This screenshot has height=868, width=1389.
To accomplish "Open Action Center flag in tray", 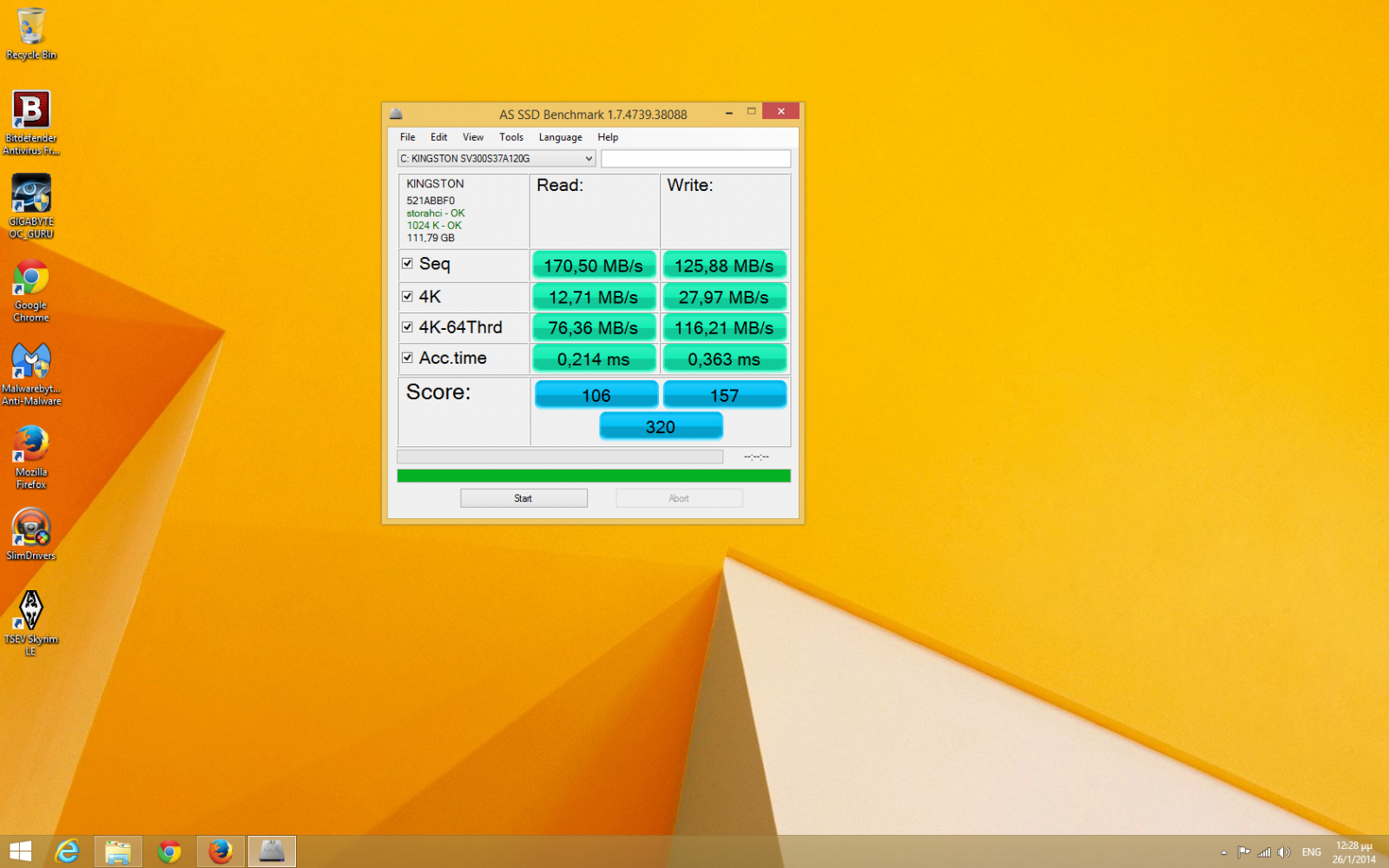I will 1244,852.
